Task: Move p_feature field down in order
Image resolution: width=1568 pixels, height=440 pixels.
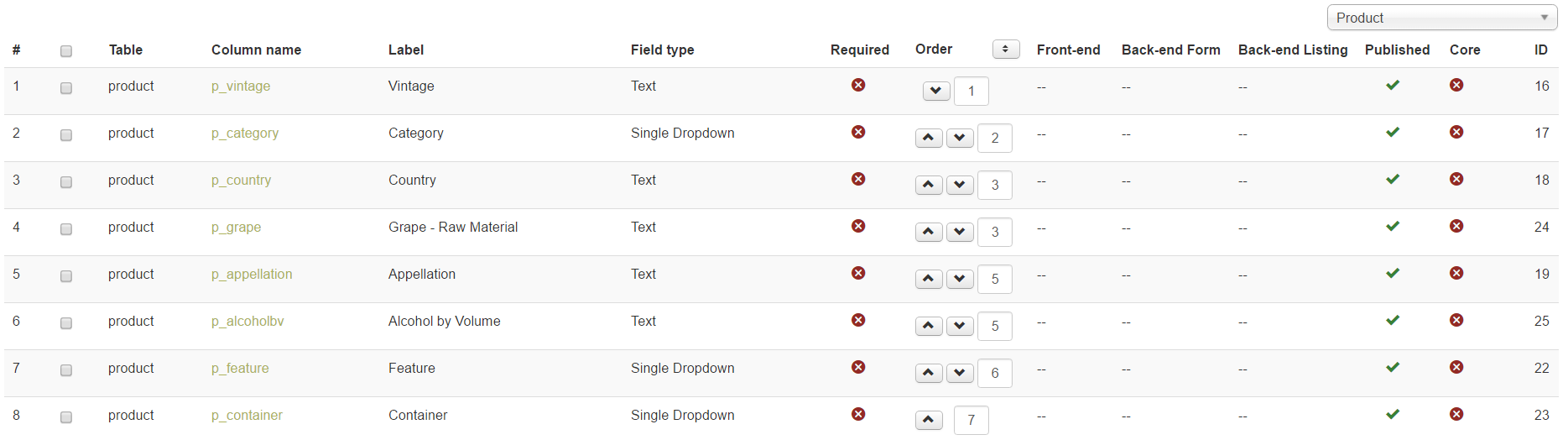Action: [960, 373]
